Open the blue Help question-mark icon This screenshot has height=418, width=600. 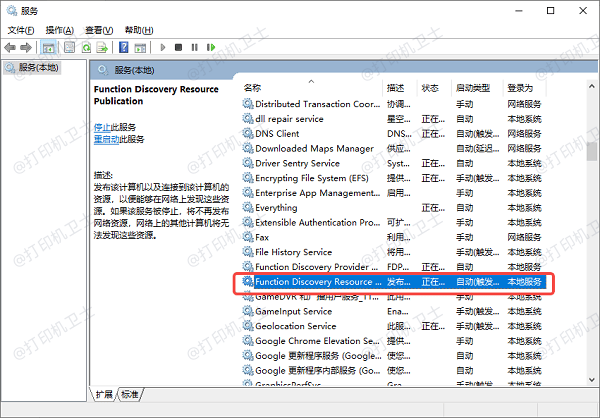[x=124, y=47]
